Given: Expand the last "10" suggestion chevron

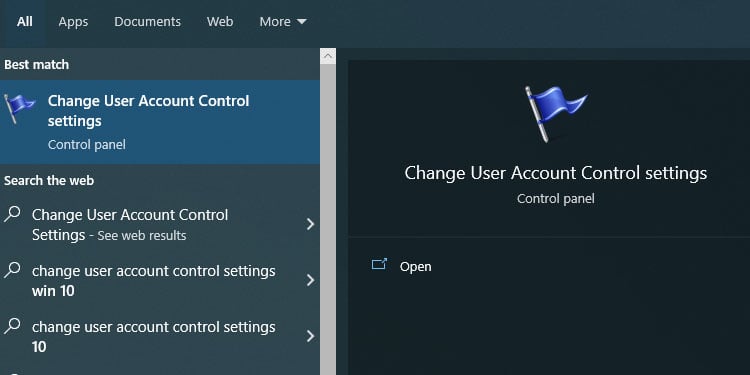Looking at the screenshot, I should pos(310,336).
